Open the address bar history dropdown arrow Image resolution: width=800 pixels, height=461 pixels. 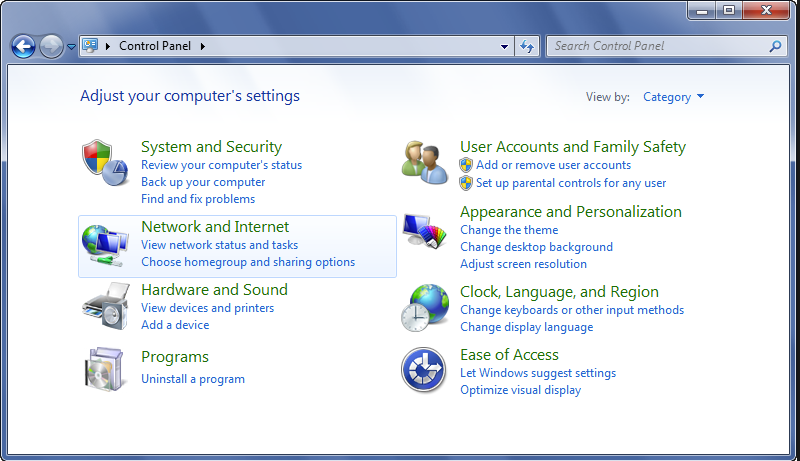505,46
